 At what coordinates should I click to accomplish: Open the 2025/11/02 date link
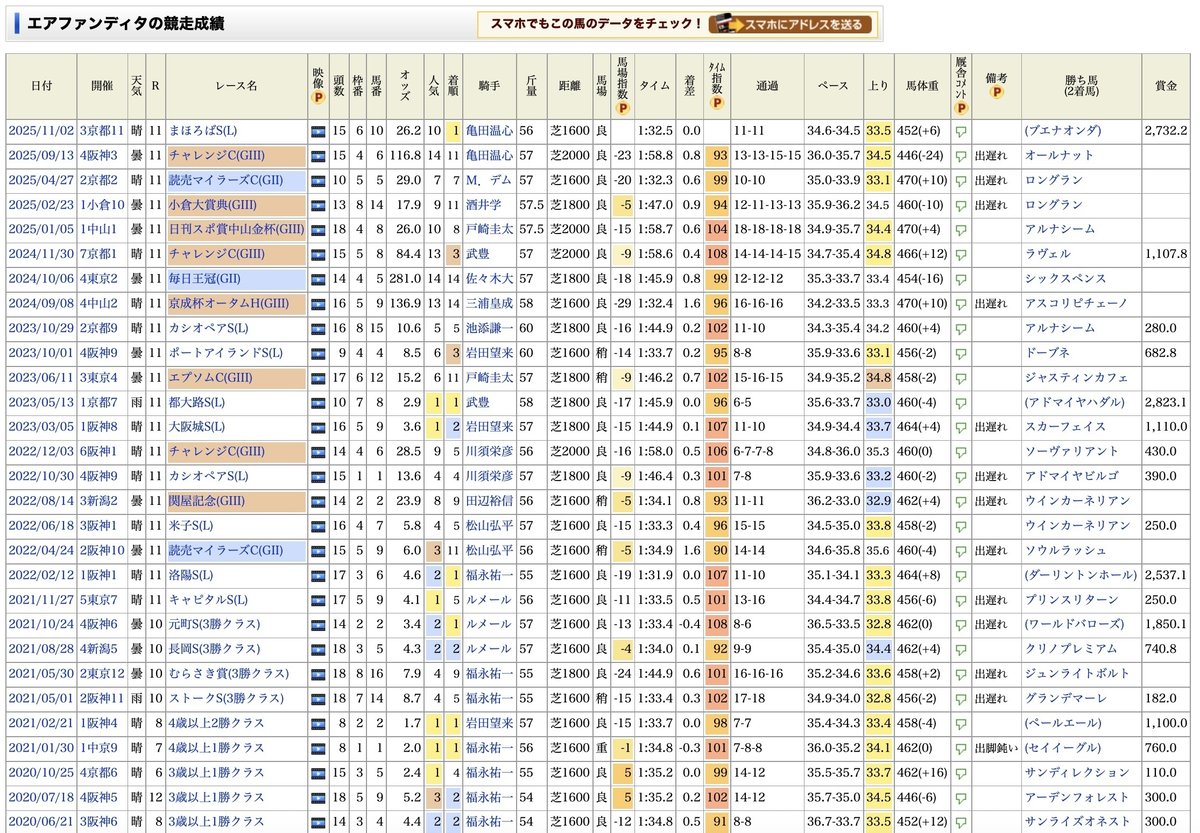(x=41, y=131)
